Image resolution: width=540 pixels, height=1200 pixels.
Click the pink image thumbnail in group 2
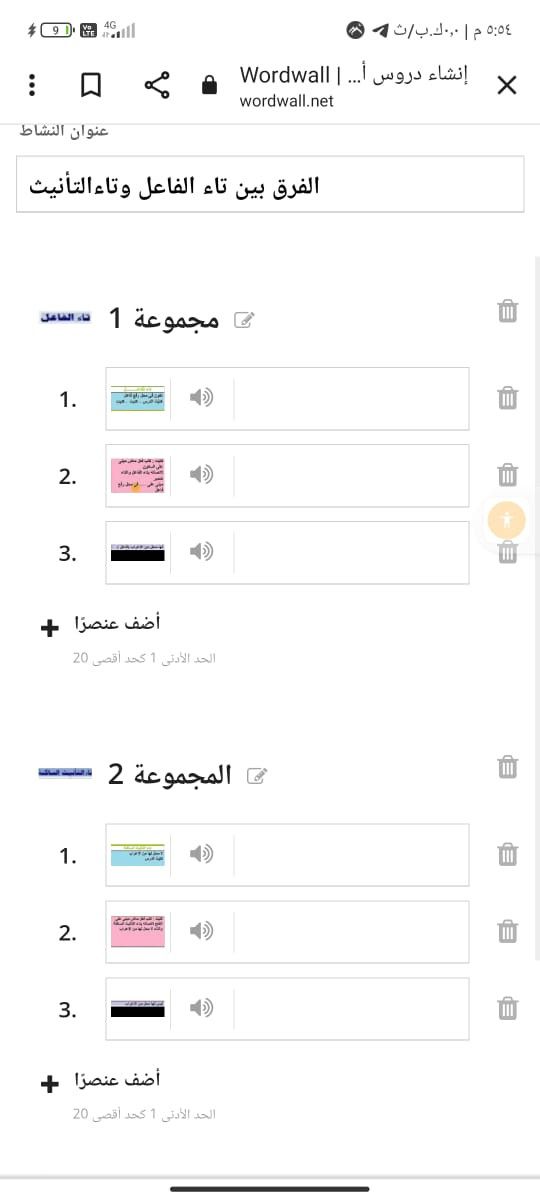coord(138,932)
